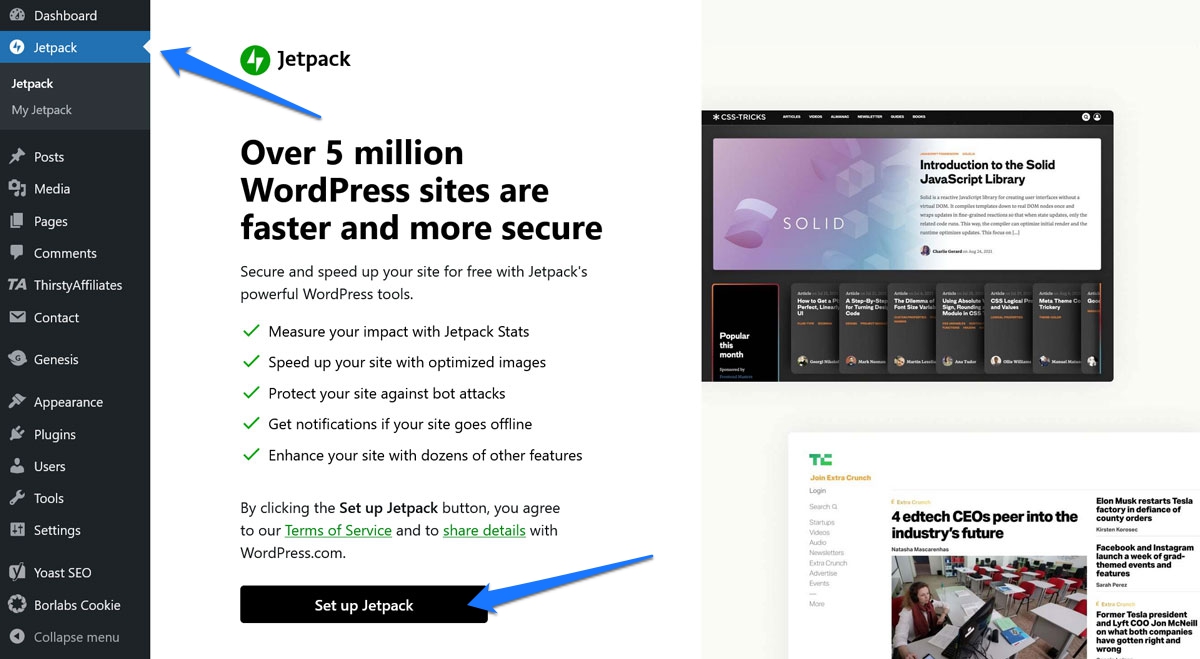Go to Posts in sidebar
Screen dimensions: 1200x659
click(x=75, y=156)
